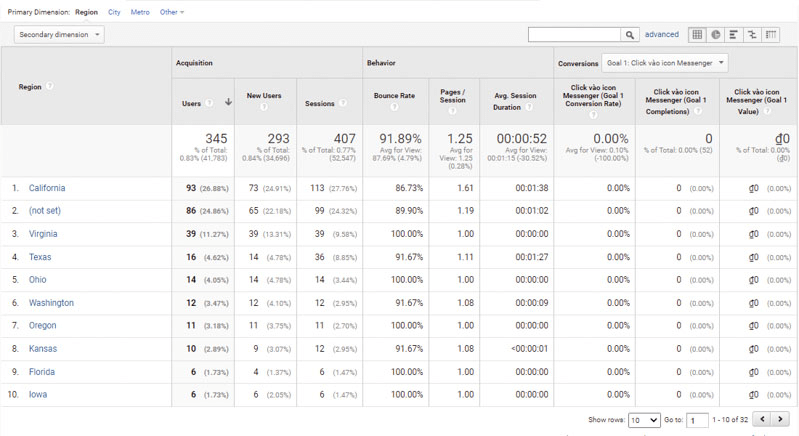Switch to Pivot table view

(x=771, y=35)
